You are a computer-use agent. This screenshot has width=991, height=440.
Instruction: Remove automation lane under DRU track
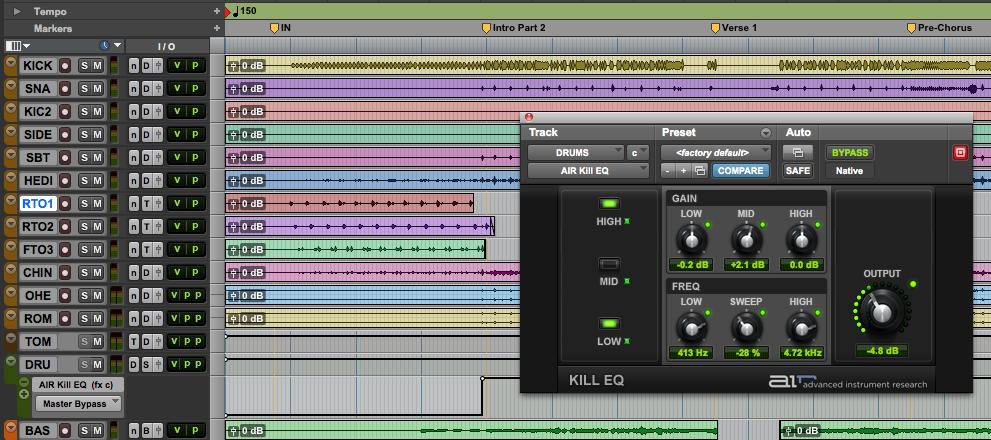click(x=24, y=382)
